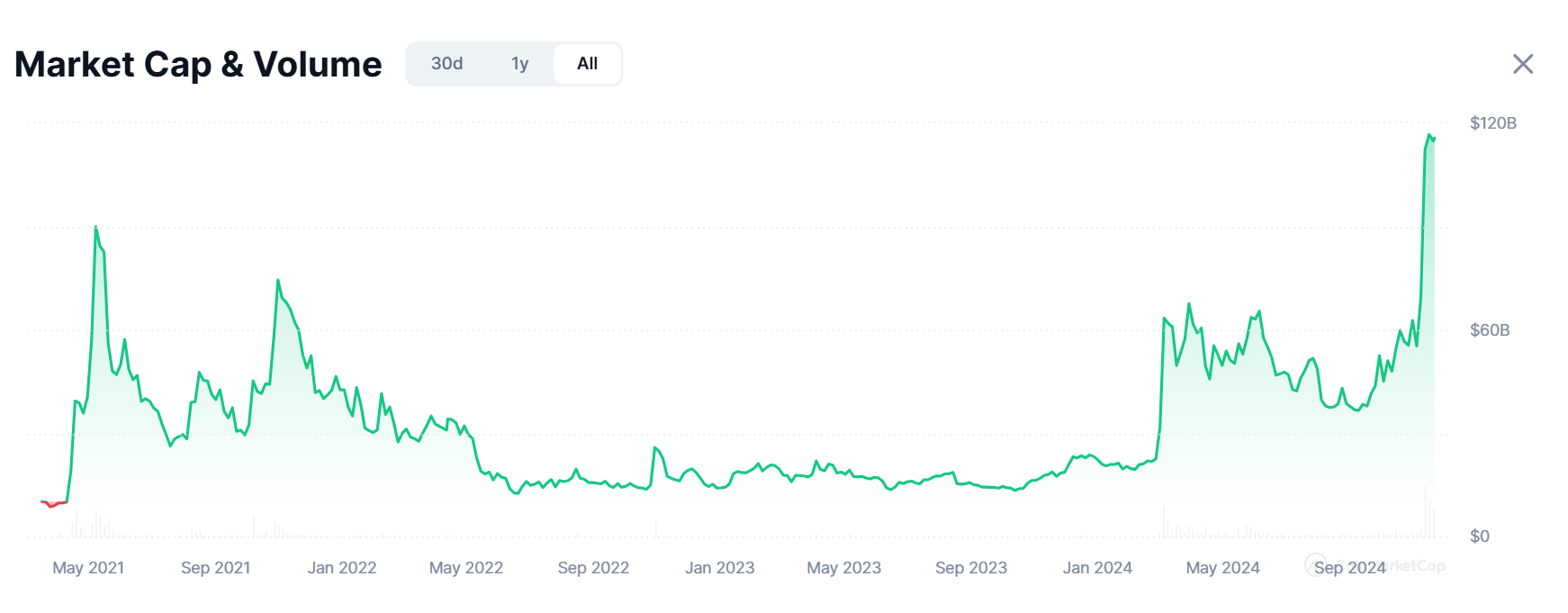Close the Market Cap & Volume chart

coord(1523,64)
